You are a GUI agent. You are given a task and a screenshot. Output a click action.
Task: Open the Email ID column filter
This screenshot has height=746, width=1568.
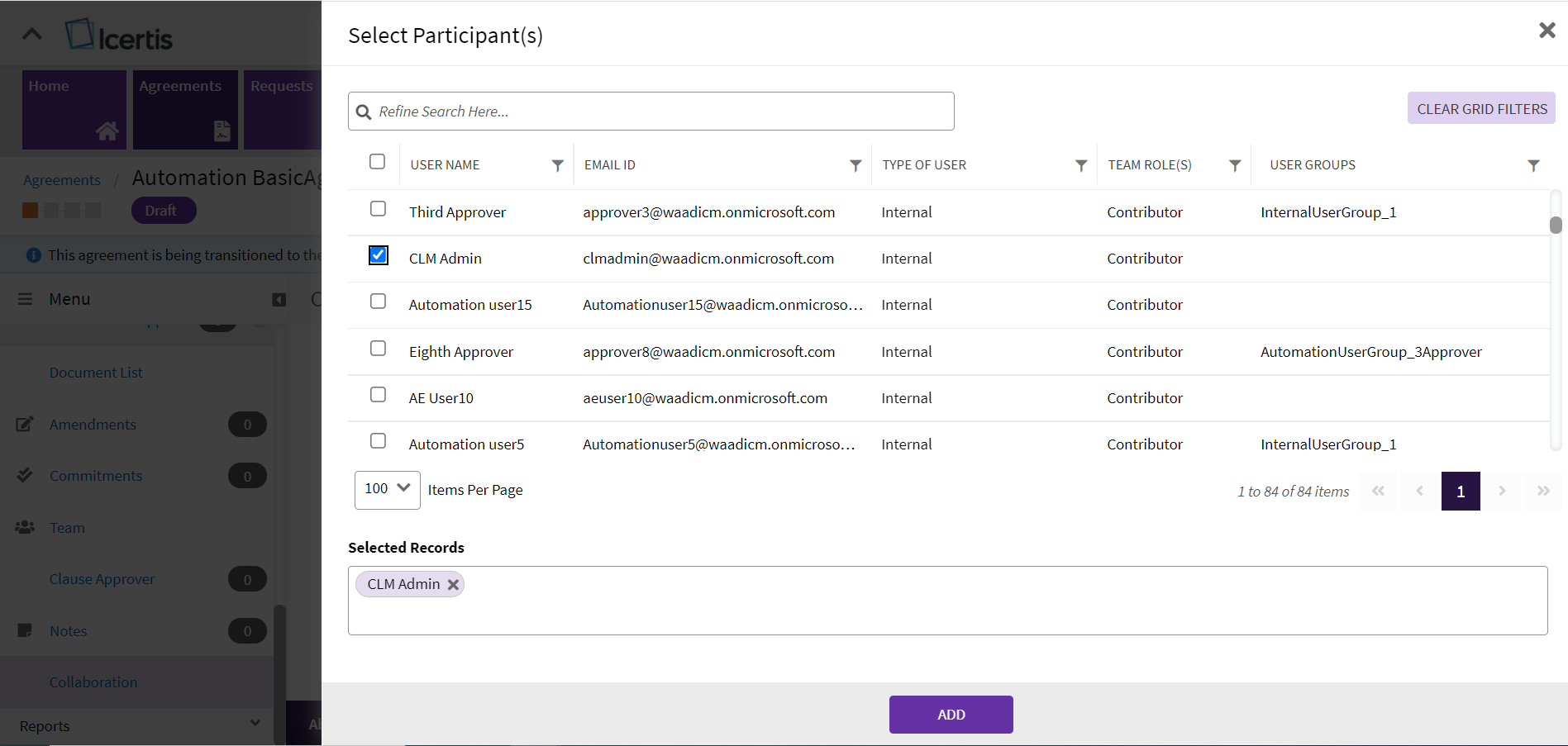[x=855, y=166]
